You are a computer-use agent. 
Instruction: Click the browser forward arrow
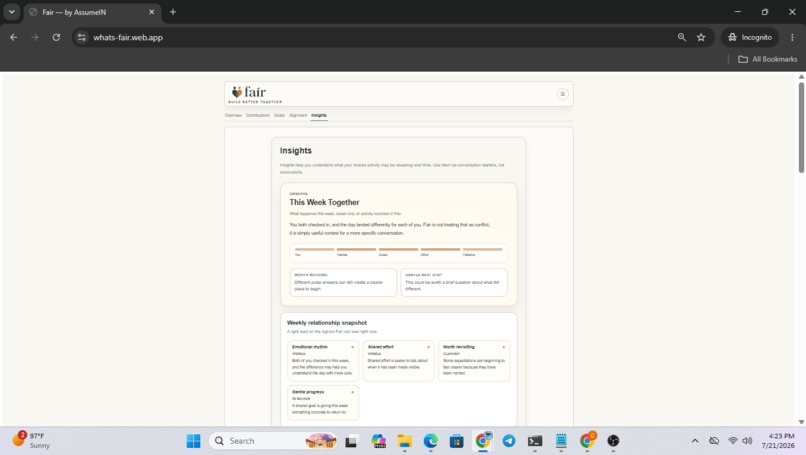tap(35, 37)
